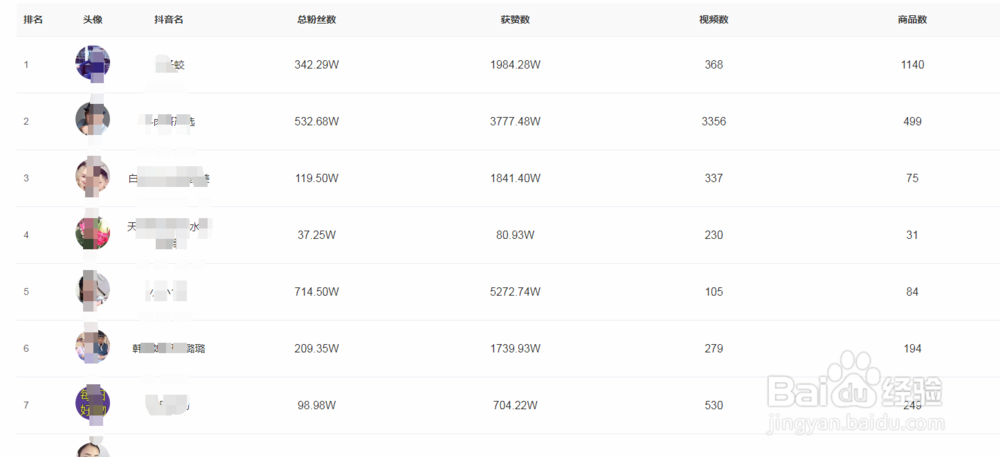The width and height of the screenshot is (1000, 457).
Task: Click the 商品数 column header
Action: click(912, 20)
